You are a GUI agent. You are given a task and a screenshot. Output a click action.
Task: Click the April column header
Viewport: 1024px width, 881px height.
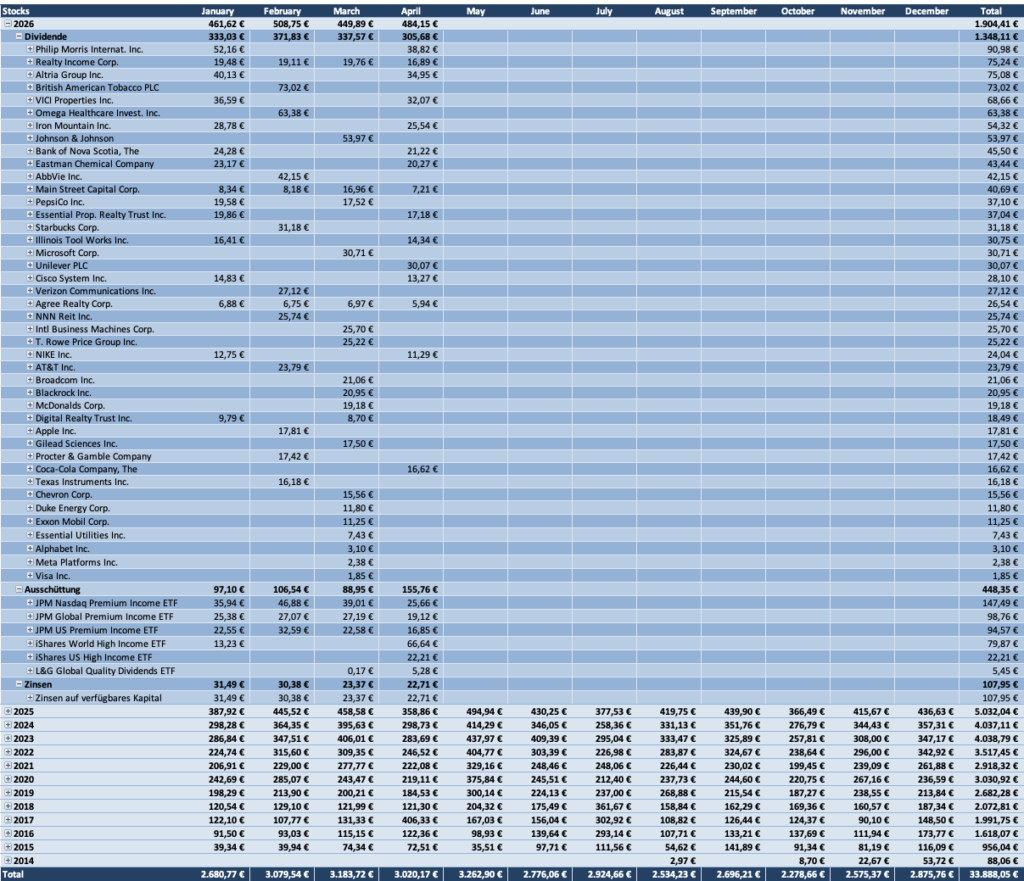click(411, 11)
